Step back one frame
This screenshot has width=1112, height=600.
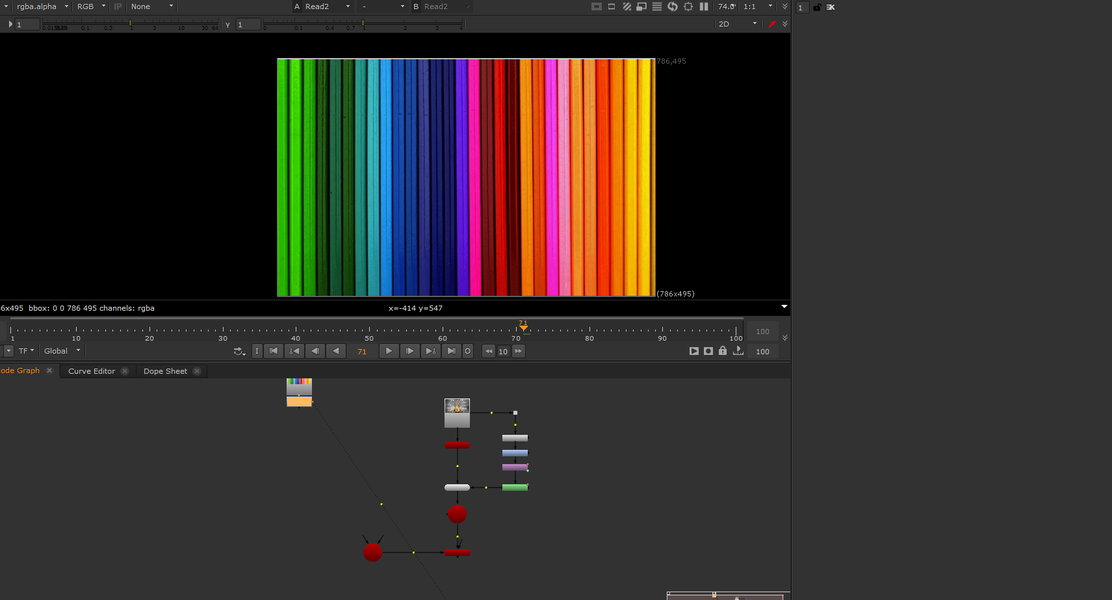coord(315,351)
